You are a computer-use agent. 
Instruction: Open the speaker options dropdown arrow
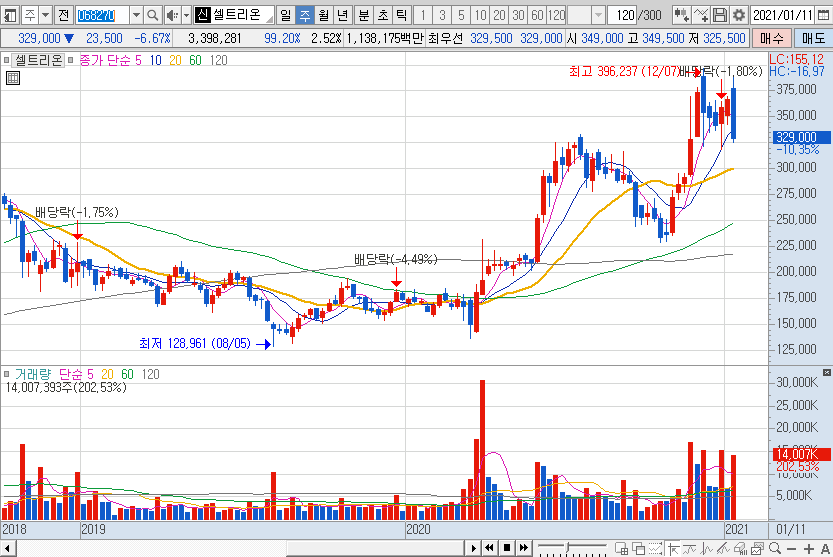pyautogui.click(x=186, y=15)
